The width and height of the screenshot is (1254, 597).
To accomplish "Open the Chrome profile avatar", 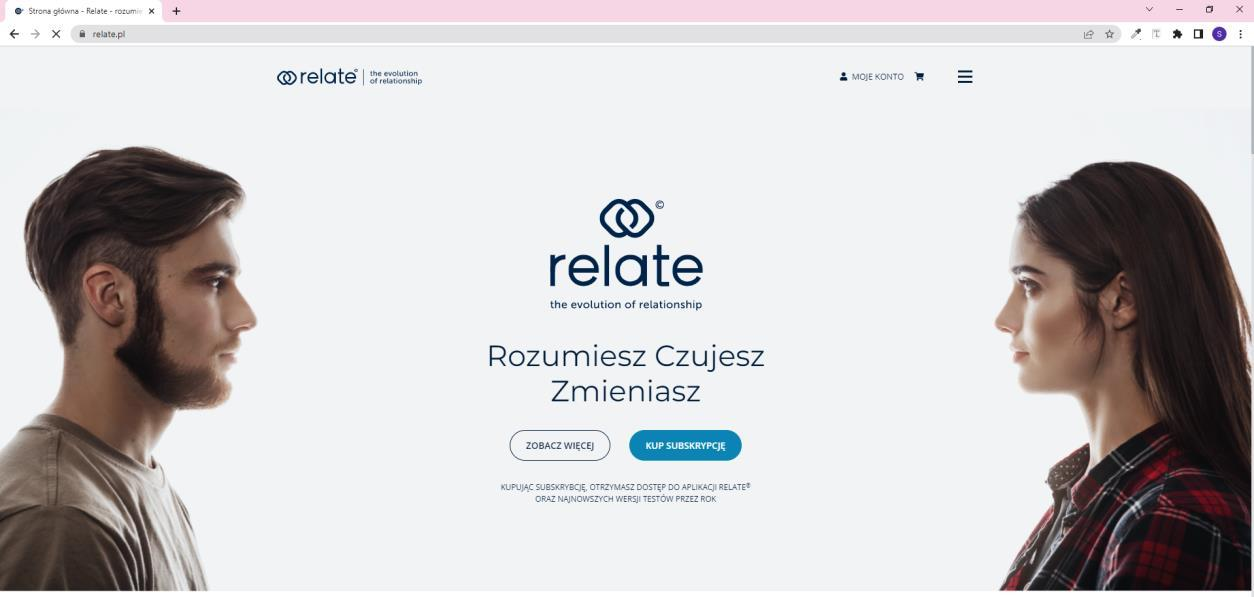I will (x=1219, y=33).
